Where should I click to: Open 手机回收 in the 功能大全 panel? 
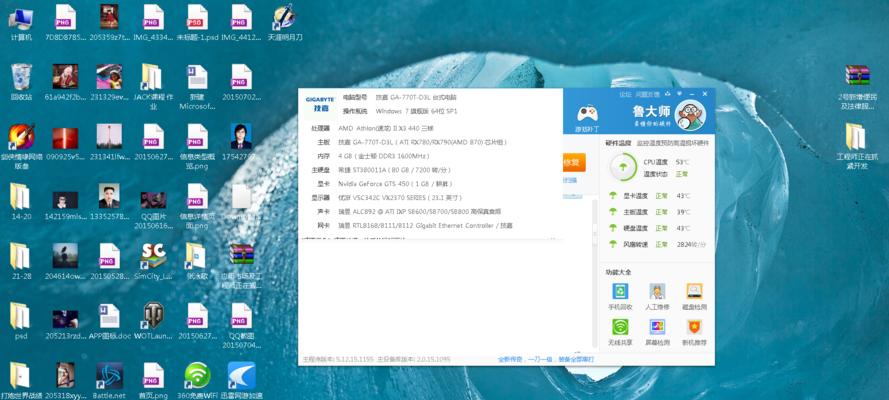(x=620, y=296)
